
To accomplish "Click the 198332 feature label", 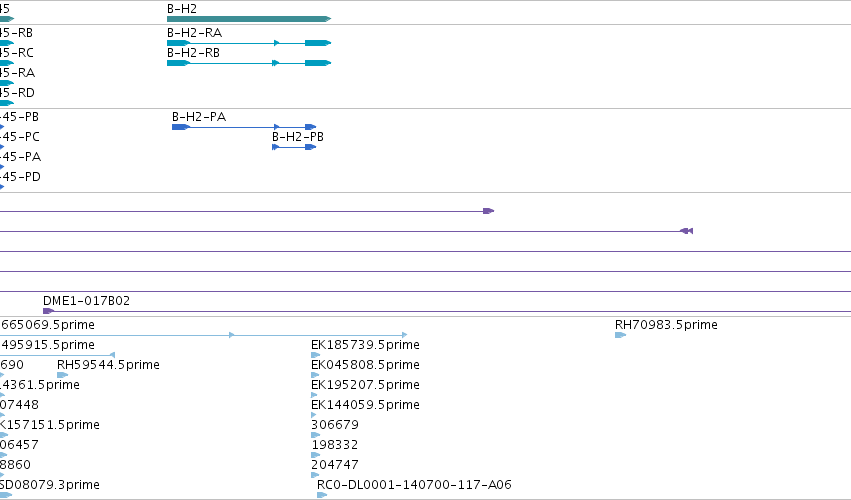I will click(334, 445).
